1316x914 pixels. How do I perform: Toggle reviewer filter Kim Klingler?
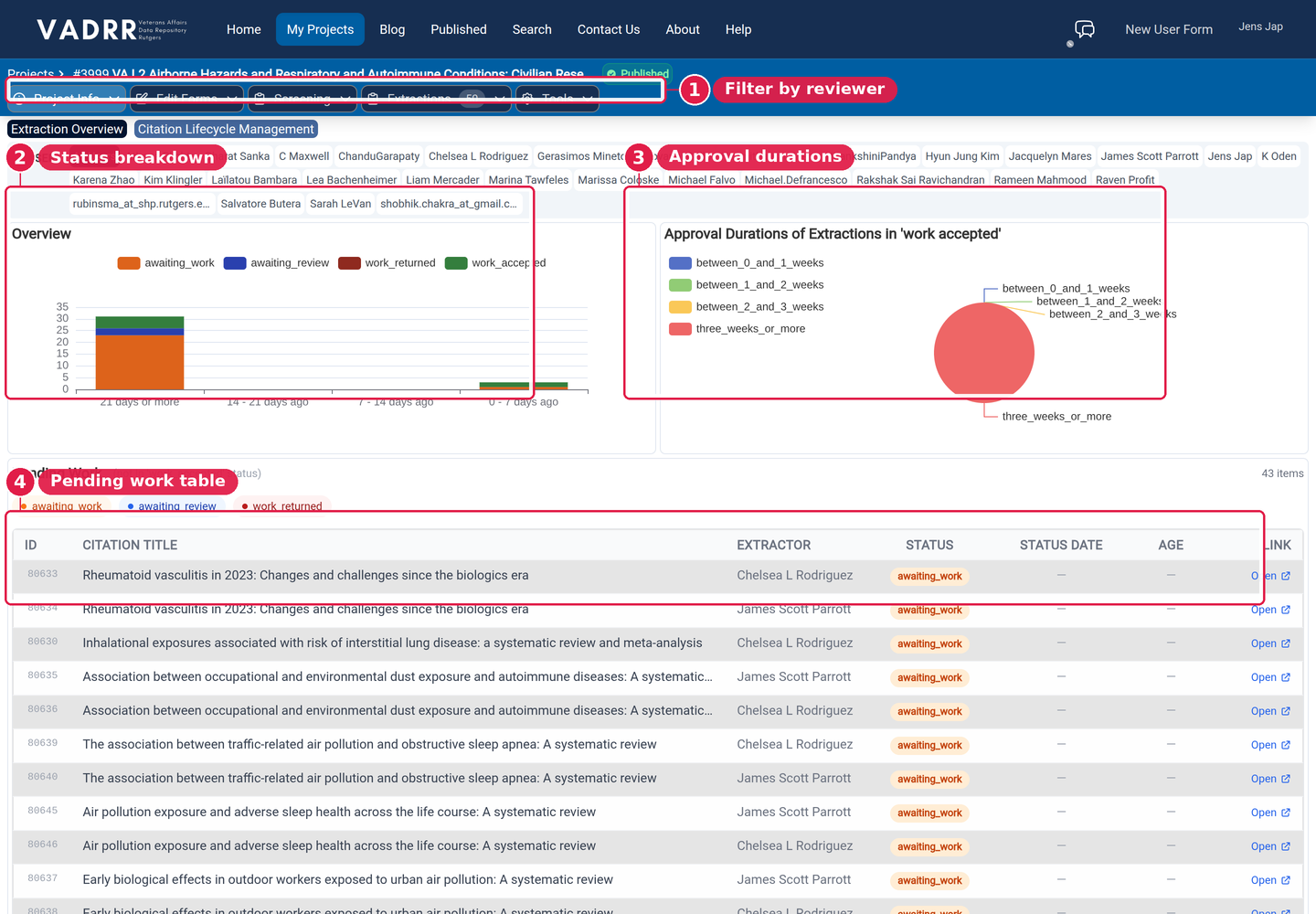pos(173,180)
